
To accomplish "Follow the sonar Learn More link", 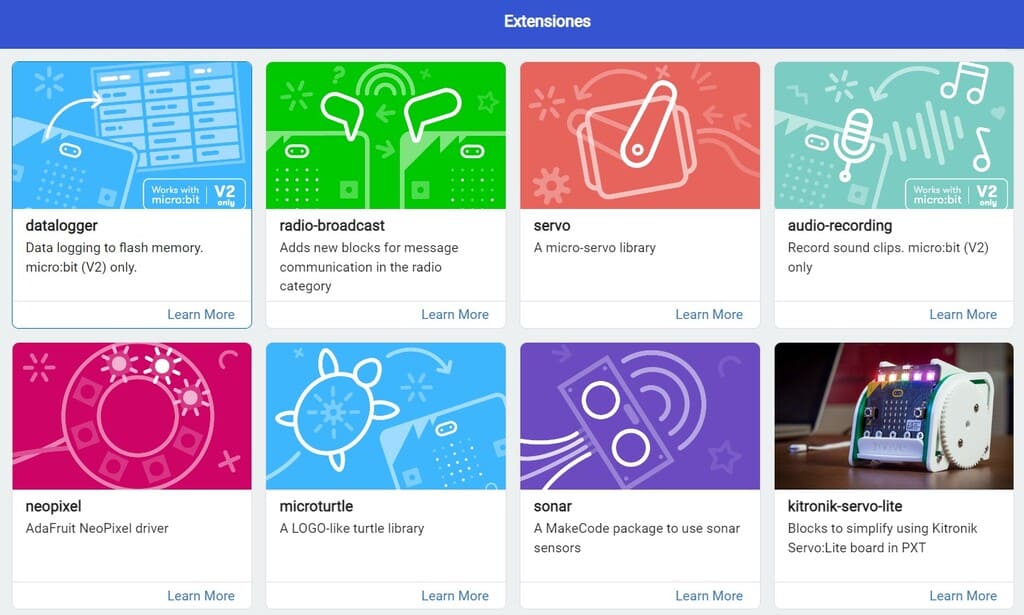I will click(x=709, y=595).
